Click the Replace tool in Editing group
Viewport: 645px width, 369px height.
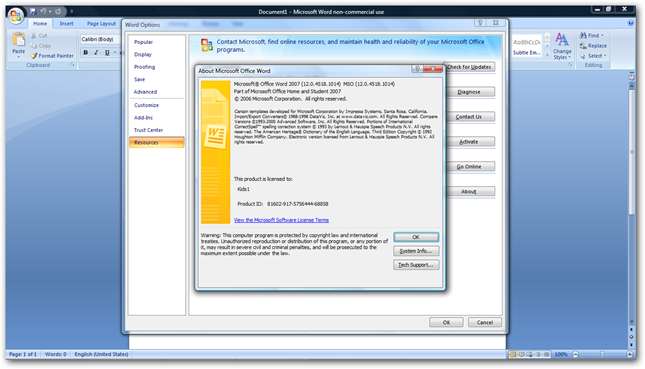[x=593, y=46]
